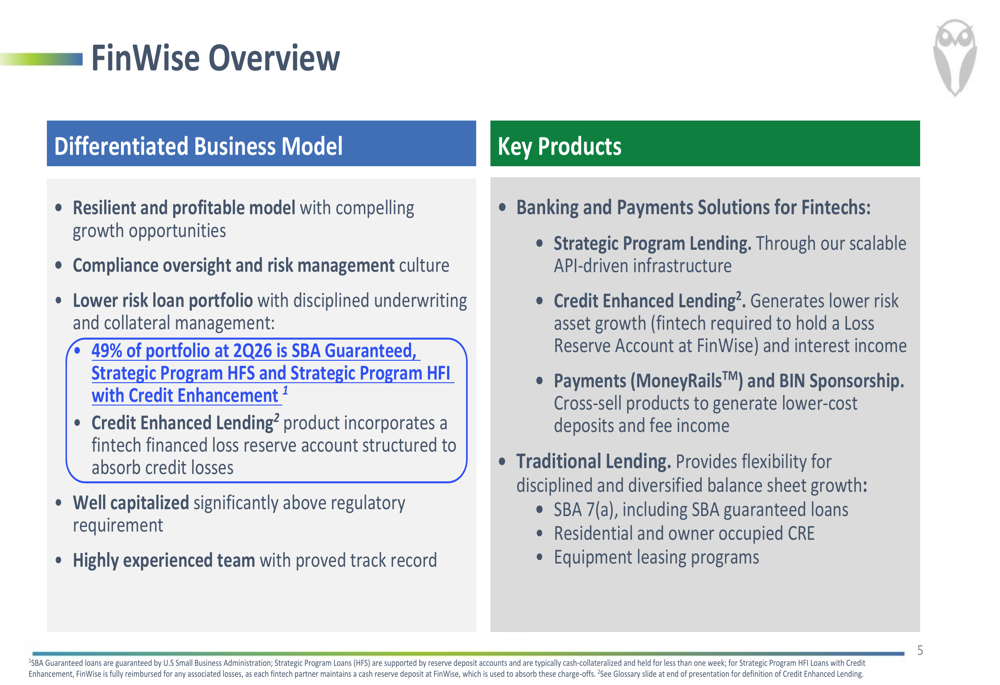Click 'Traditional Lending.' bullet

[691, 473]
